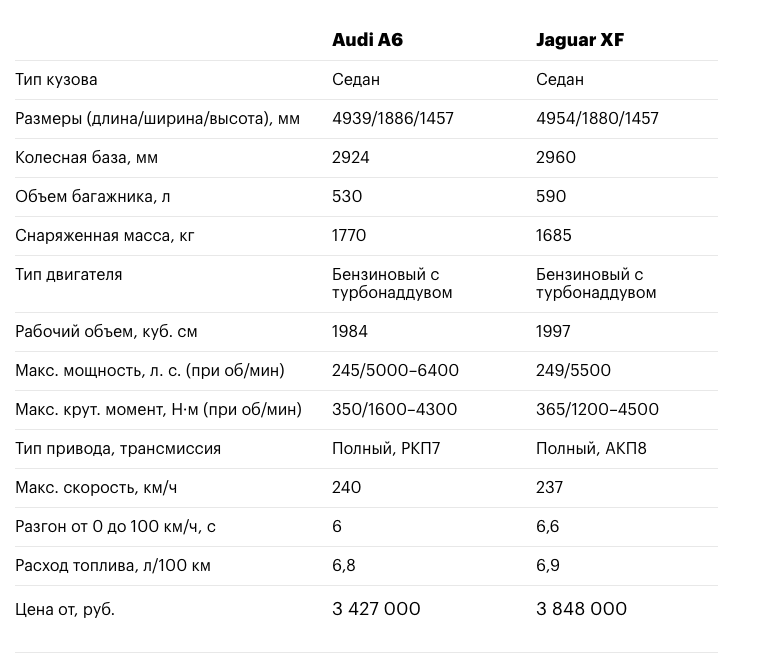This screenshot has height=665, width=760.
Task: Click the Jaguar fuel consumption value 6,9
Action: tap(548, 566)
